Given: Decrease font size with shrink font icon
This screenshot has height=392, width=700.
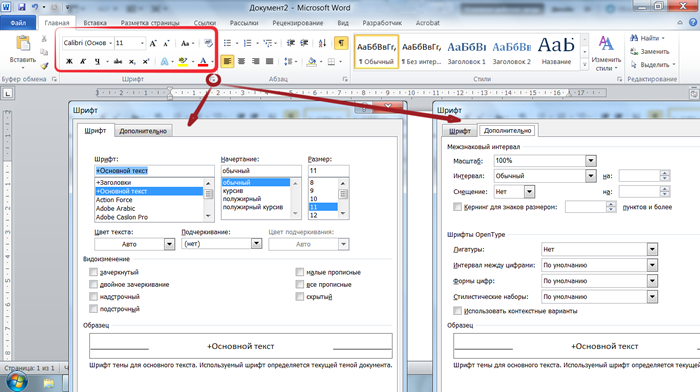Looking at the screenshot, I should [x=167, y=43].
